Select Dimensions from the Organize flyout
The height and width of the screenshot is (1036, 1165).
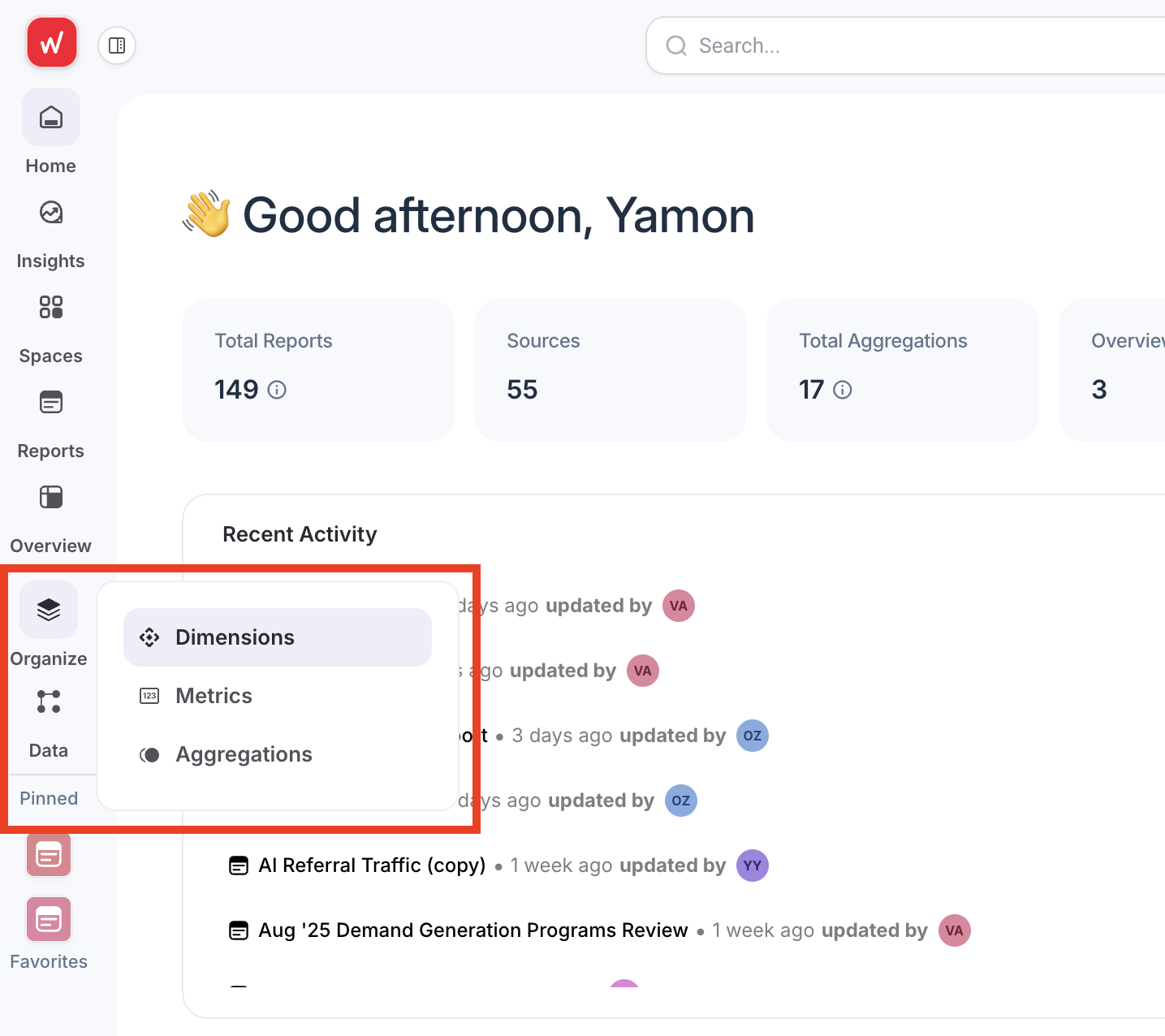coord(235,637)
